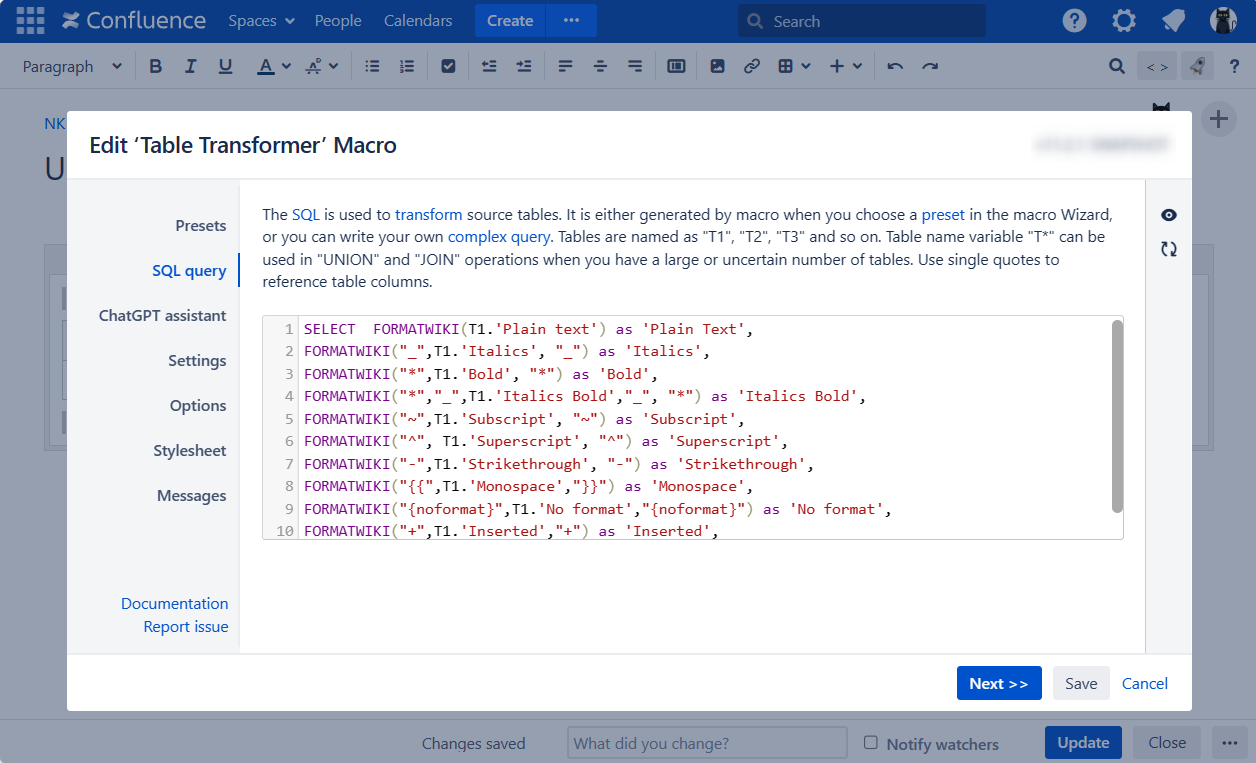This screenshot has height=763, width=1256.
Task: Click the Next >> button
Action: click(998, 683)
